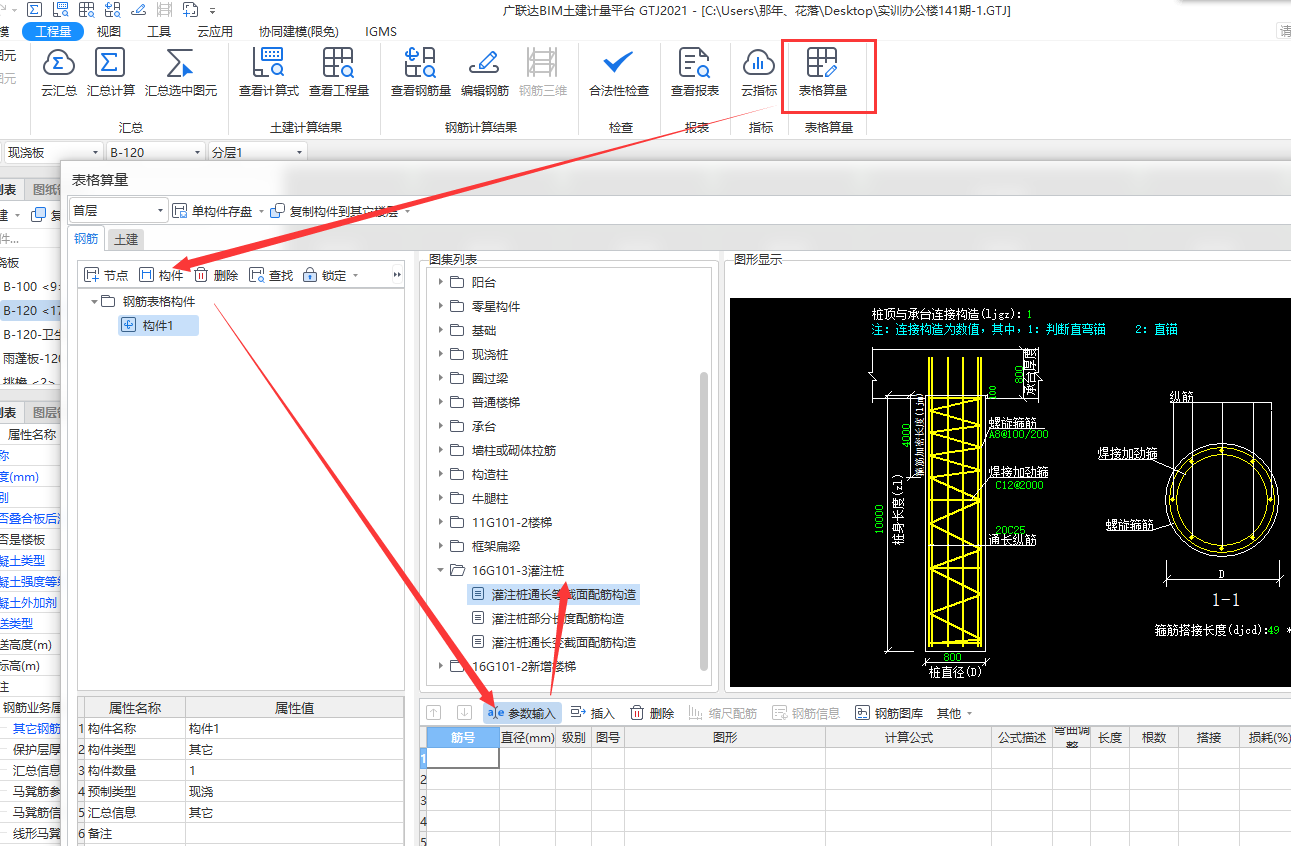
Task: Click the pencil icon in quick access toolbar
Action: 137,10
